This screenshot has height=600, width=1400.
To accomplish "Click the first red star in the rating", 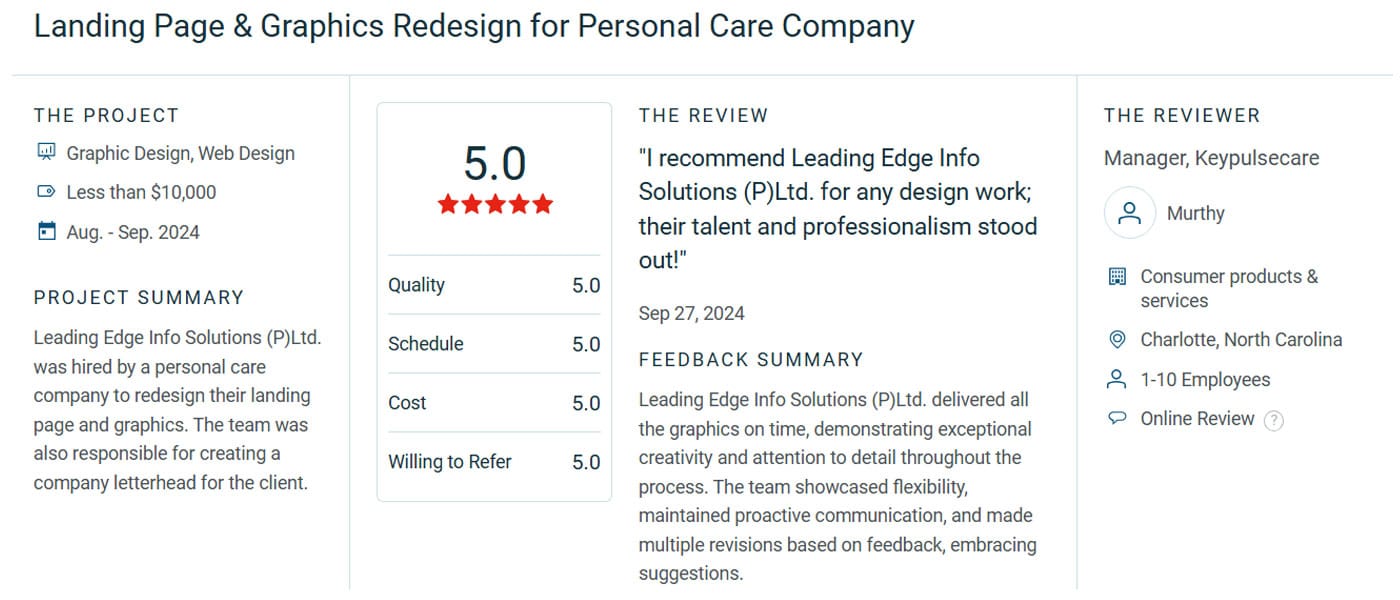I will point(447,204).
